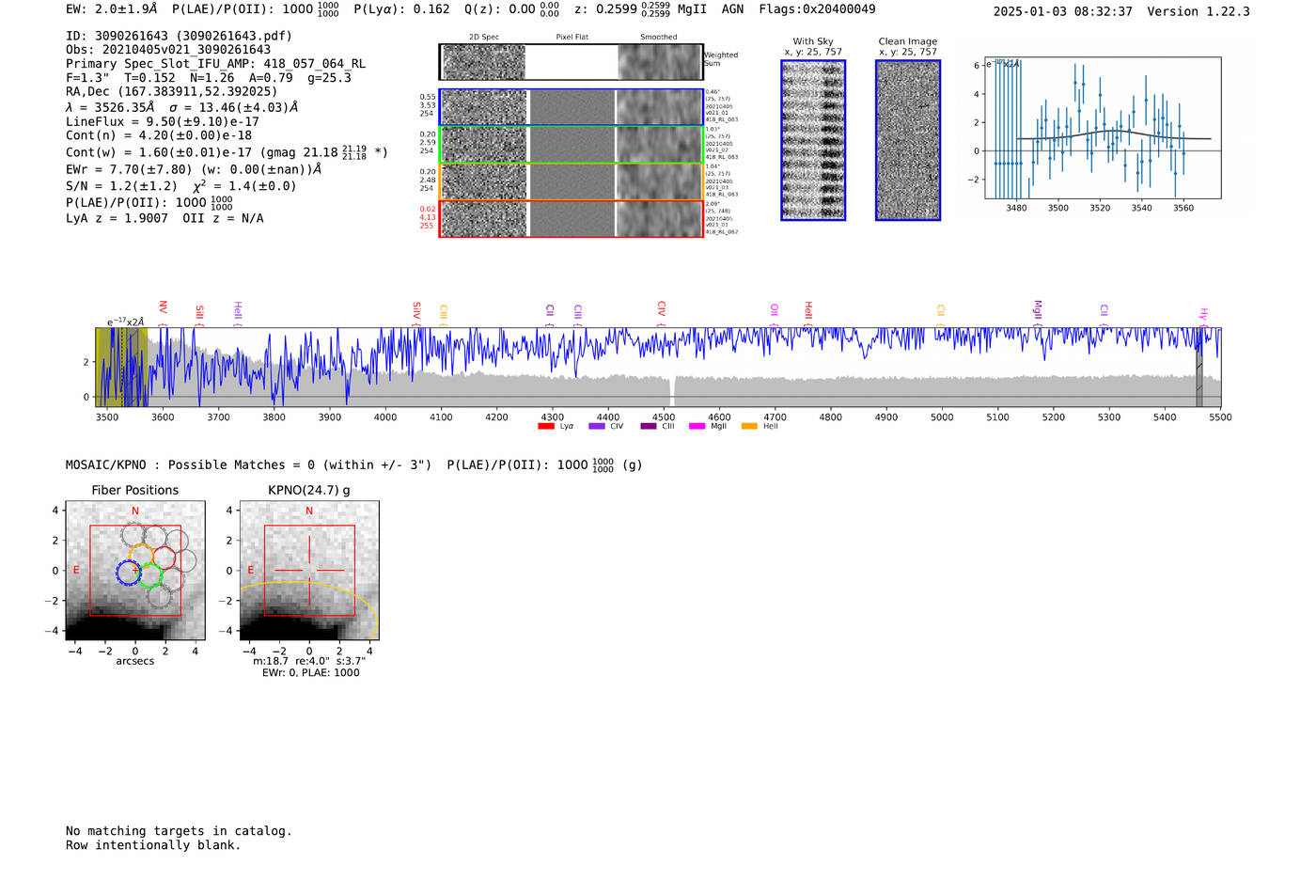Click the 'ID: 3090261643 (3090261643.pdf)' line
Image resolution: width=1316 pixels, height=896 pixels.
[179, 36]
